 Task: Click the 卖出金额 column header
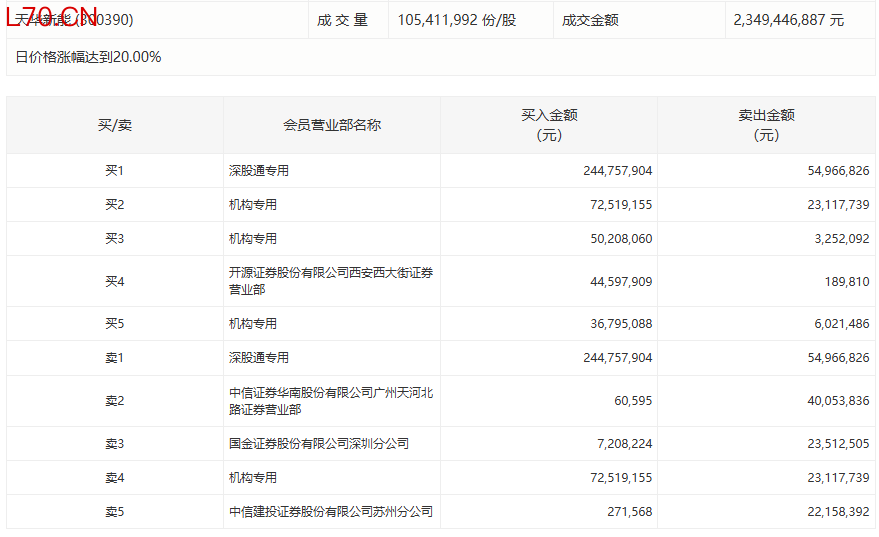tap(766, 125)
